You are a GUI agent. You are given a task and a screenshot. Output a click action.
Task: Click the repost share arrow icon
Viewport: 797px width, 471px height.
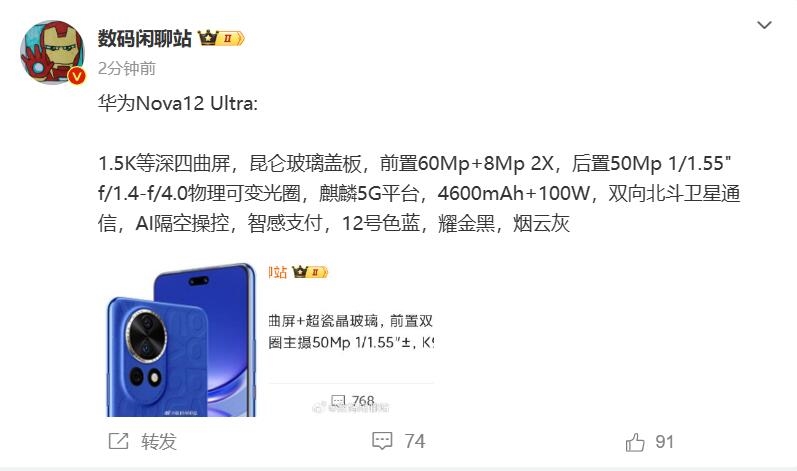tap(118, 441)
